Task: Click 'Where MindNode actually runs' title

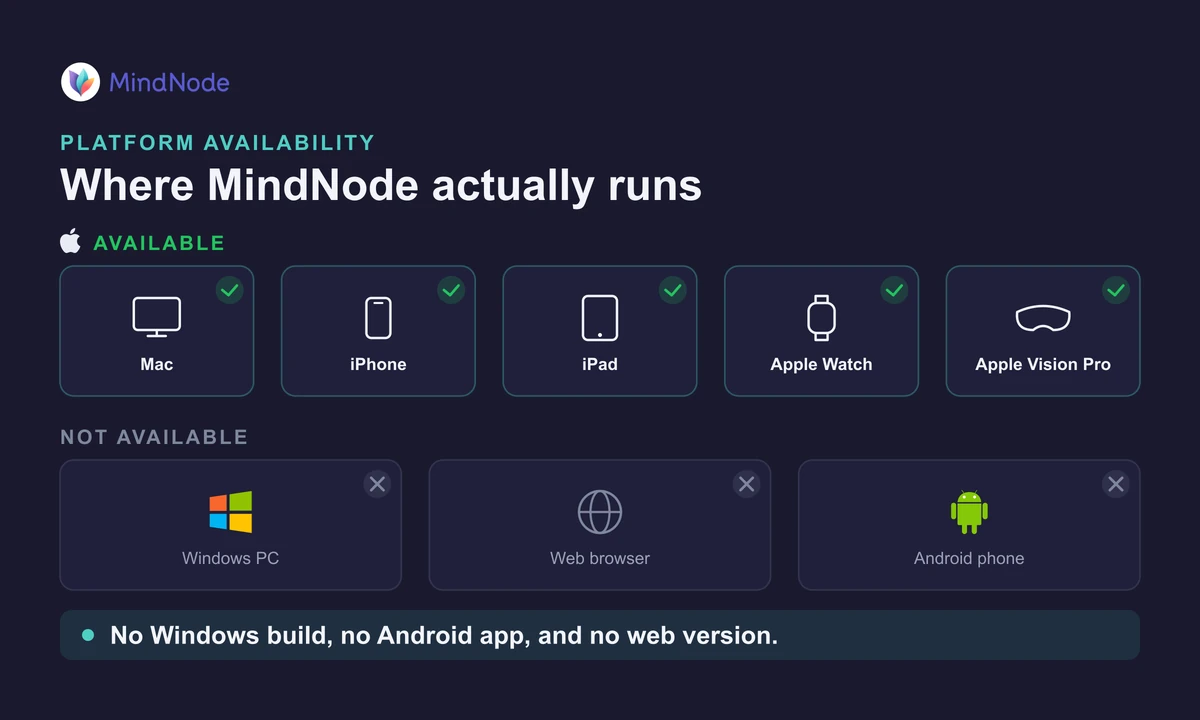Action: [x=381, y=186]
